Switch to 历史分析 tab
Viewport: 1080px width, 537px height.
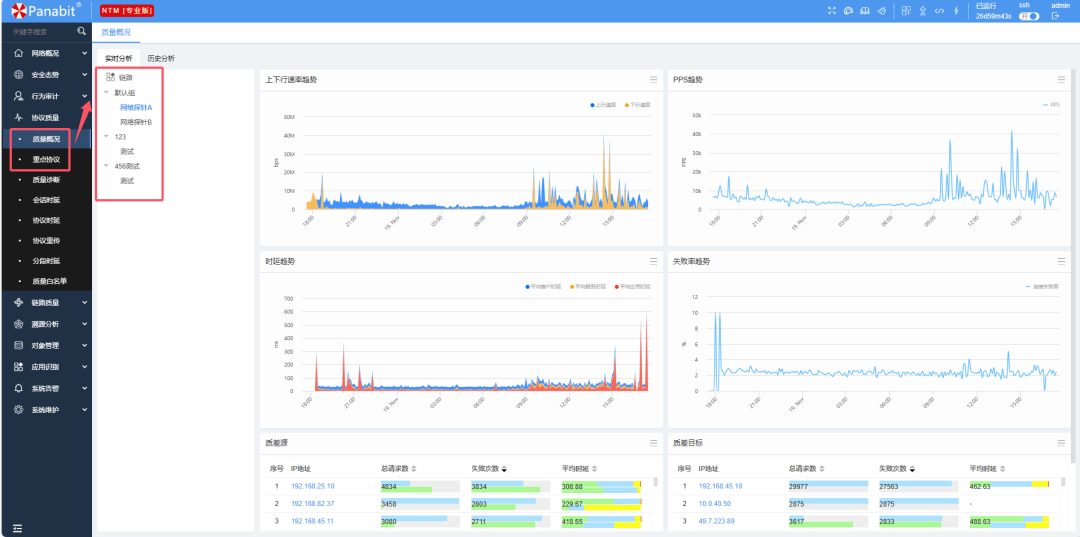coord(161,59)
